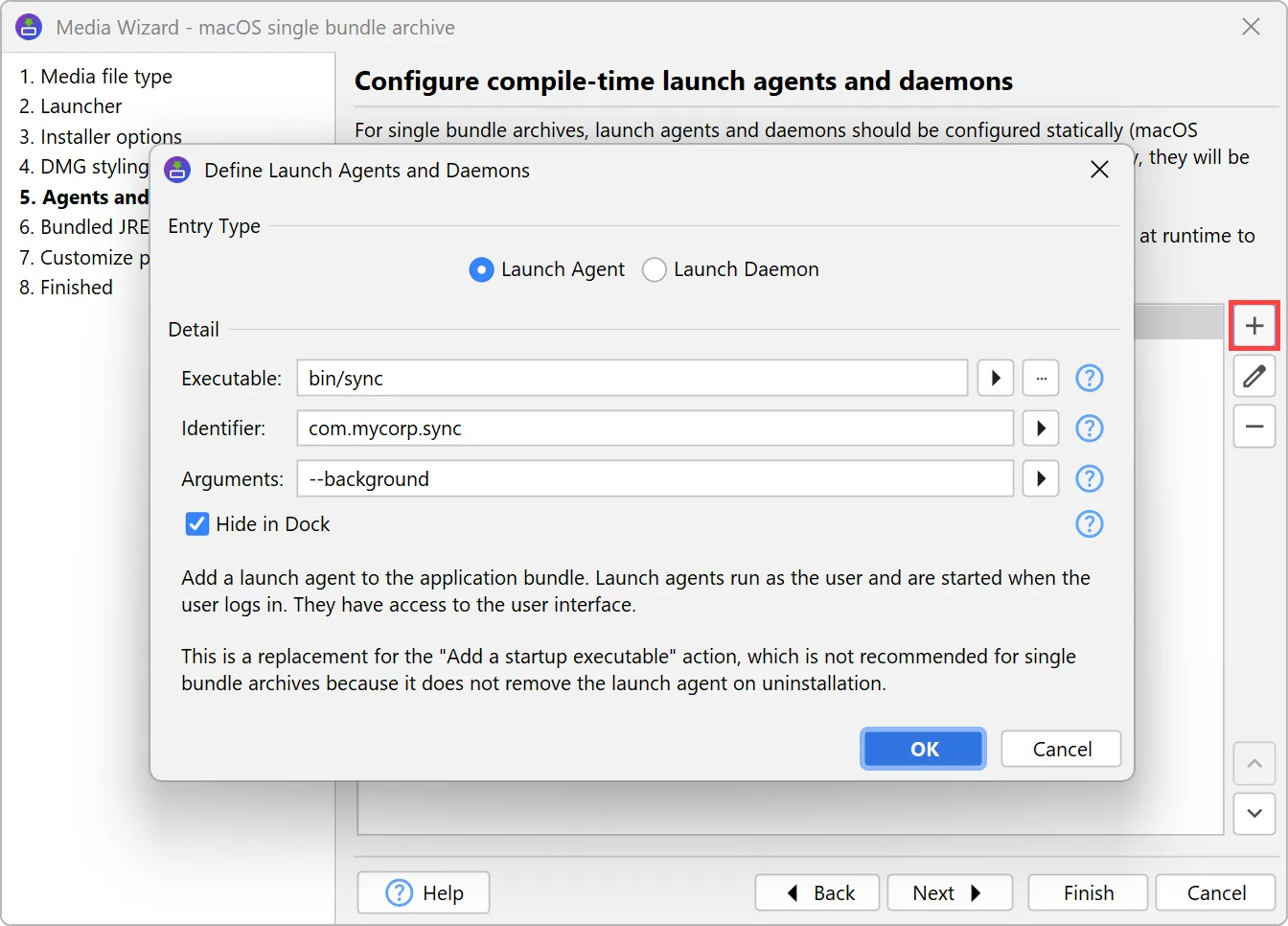Open the Media file type step
Viewport: 1288px width, 926px height.
(x=94, y=76)
